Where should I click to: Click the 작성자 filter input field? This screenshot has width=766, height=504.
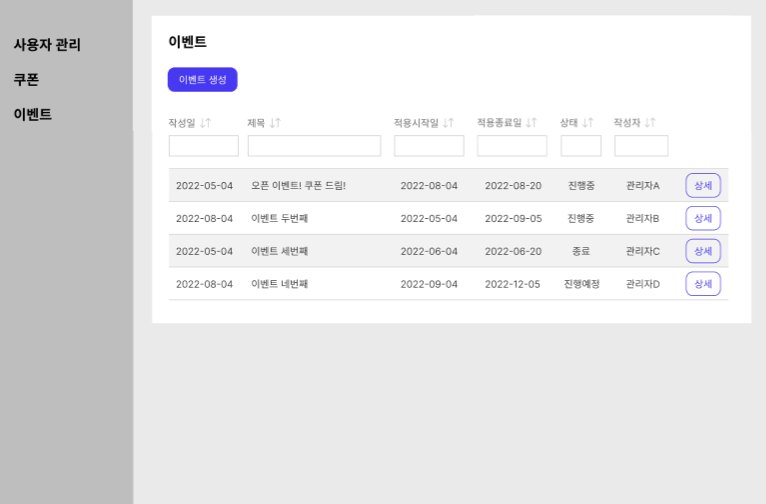coord(641,146)
